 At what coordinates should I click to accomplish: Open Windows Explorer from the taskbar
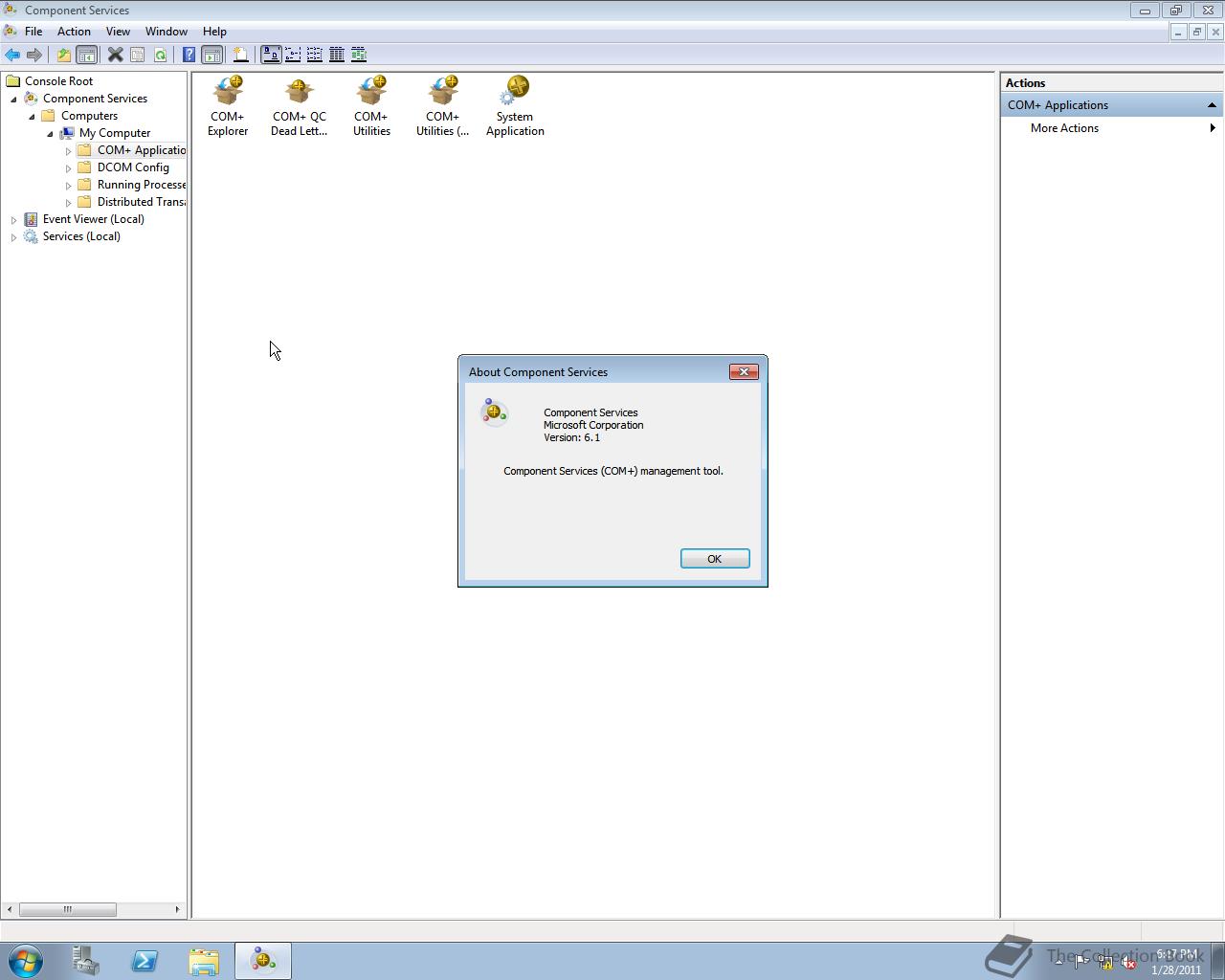pyautogui.click(x=204, y=961)
